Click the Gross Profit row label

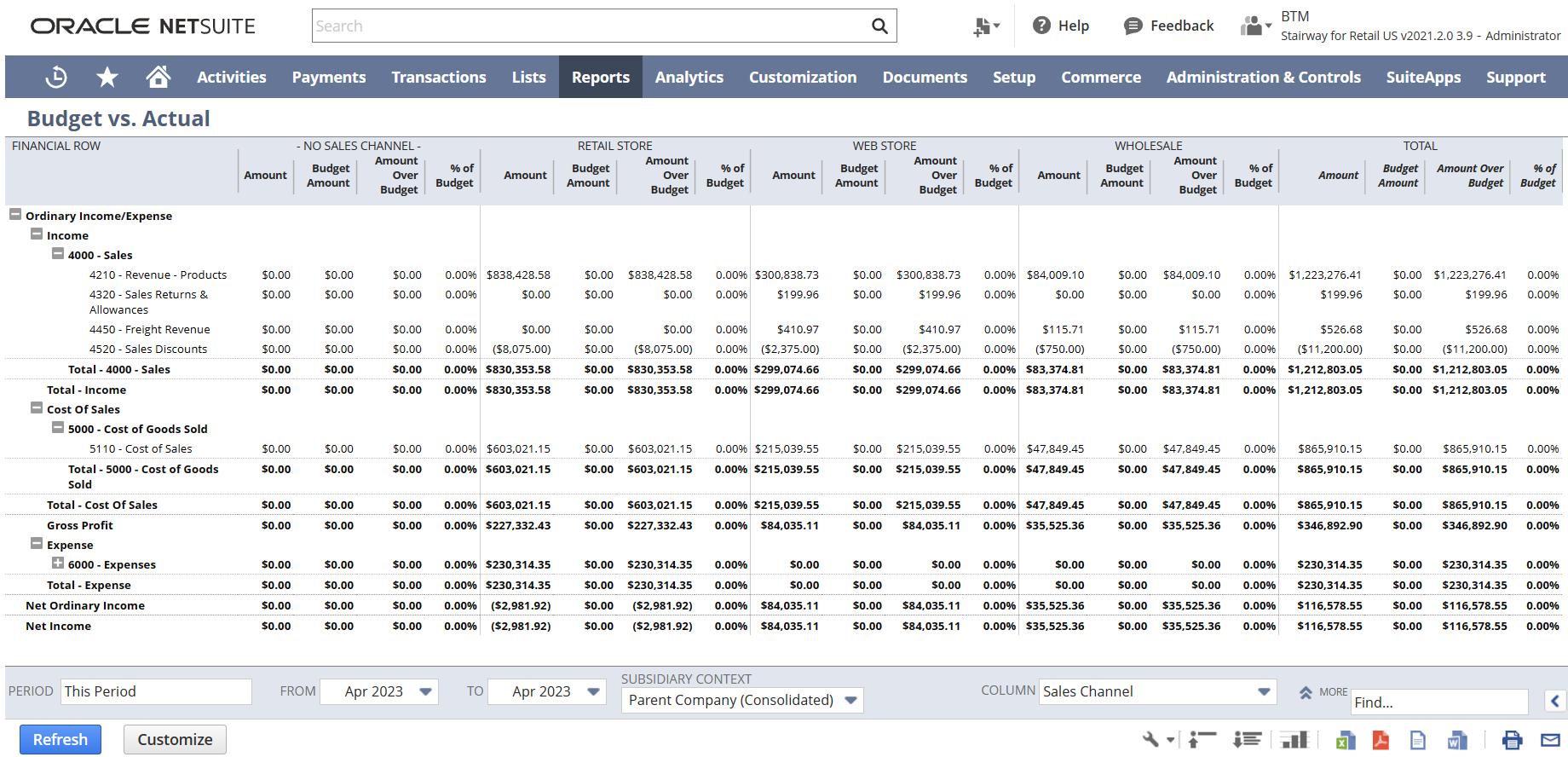pyautogui.click(x=79, y=525)
